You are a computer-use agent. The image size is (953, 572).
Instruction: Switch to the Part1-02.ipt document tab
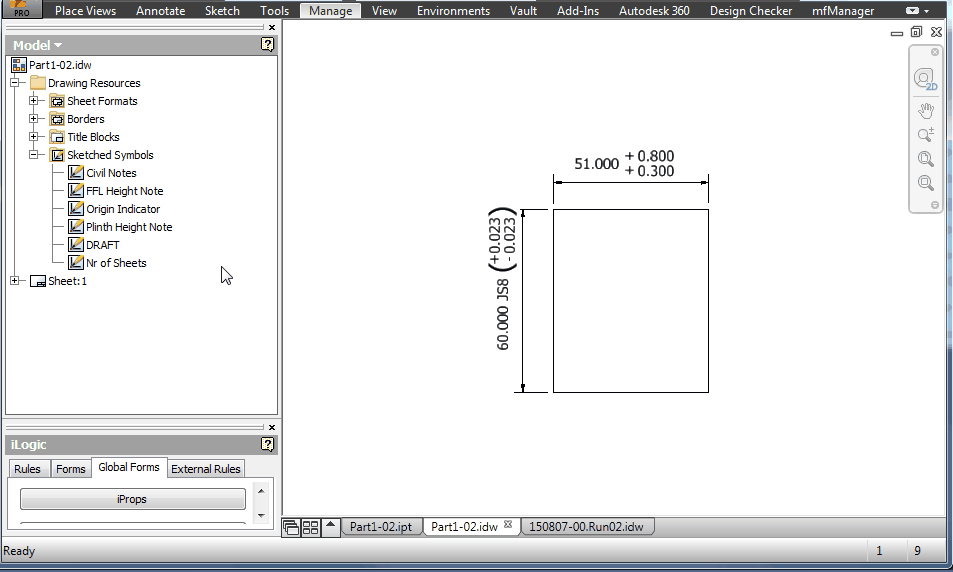coord(381,526)
